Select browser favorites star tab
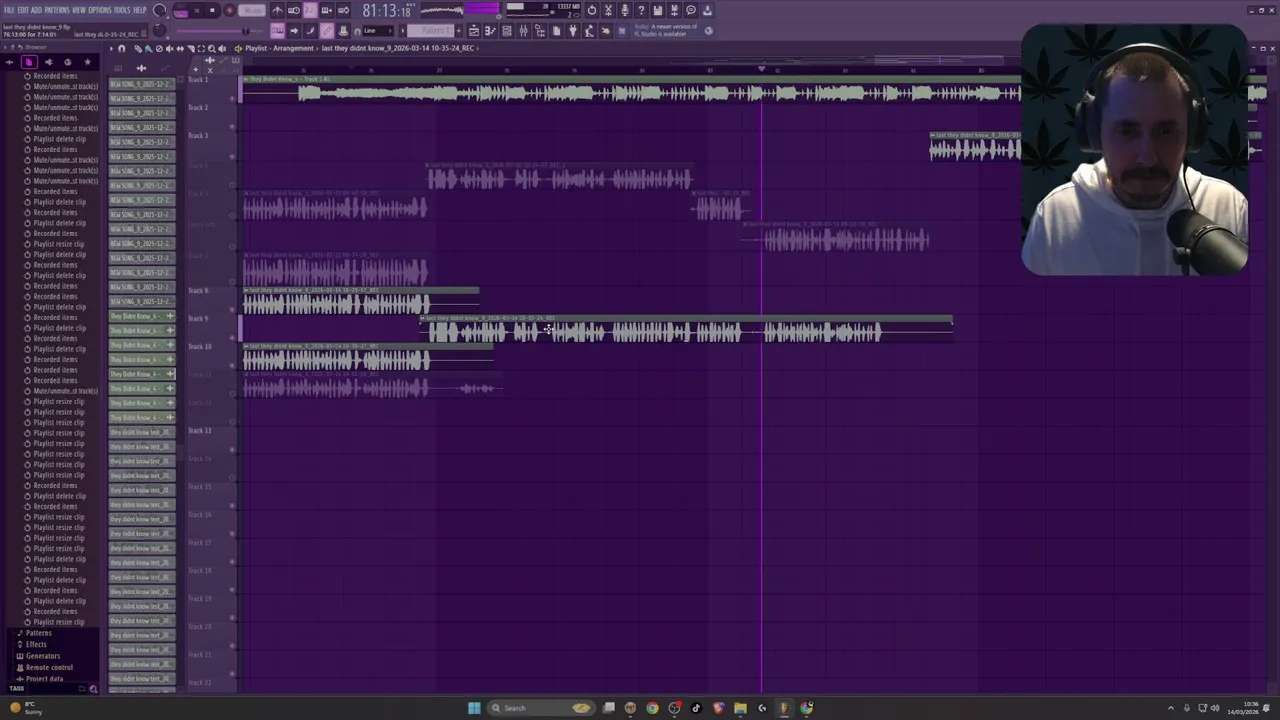Image resolution: width=1280 pixels, height=720 pixels. point(87,62)
